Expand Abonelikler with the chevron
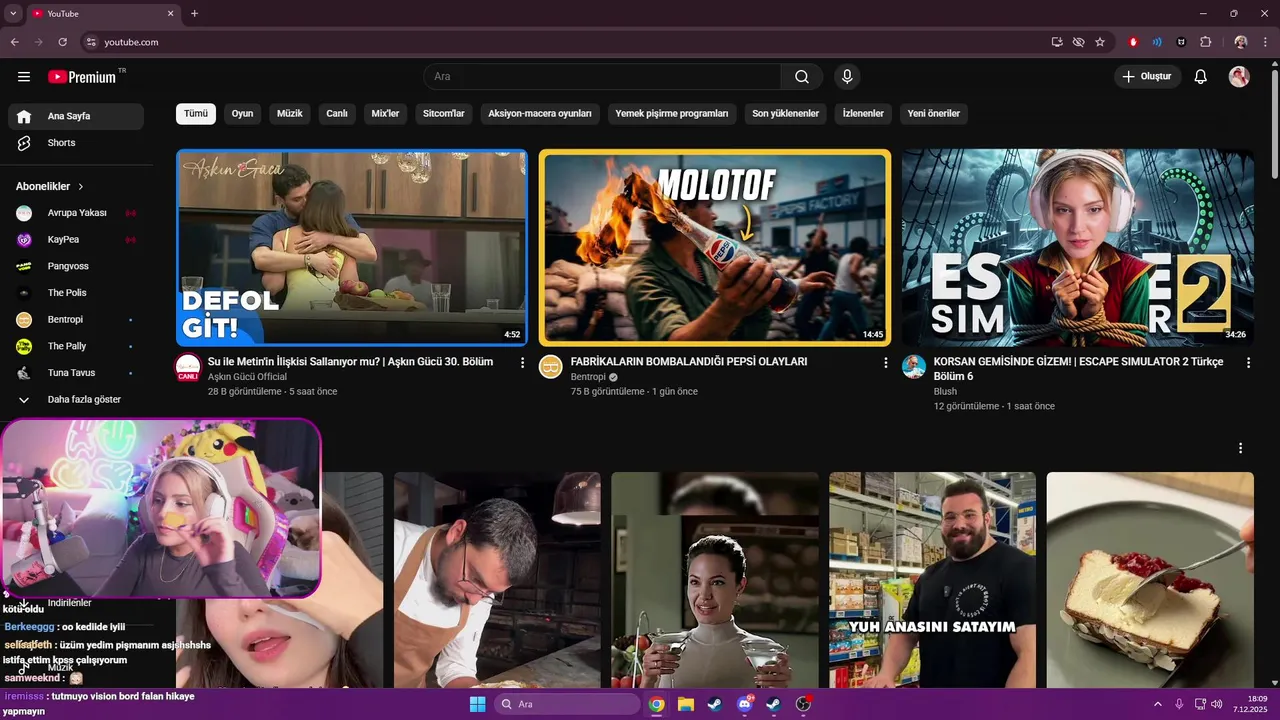The image size is (1280, 720). (81, 187)
